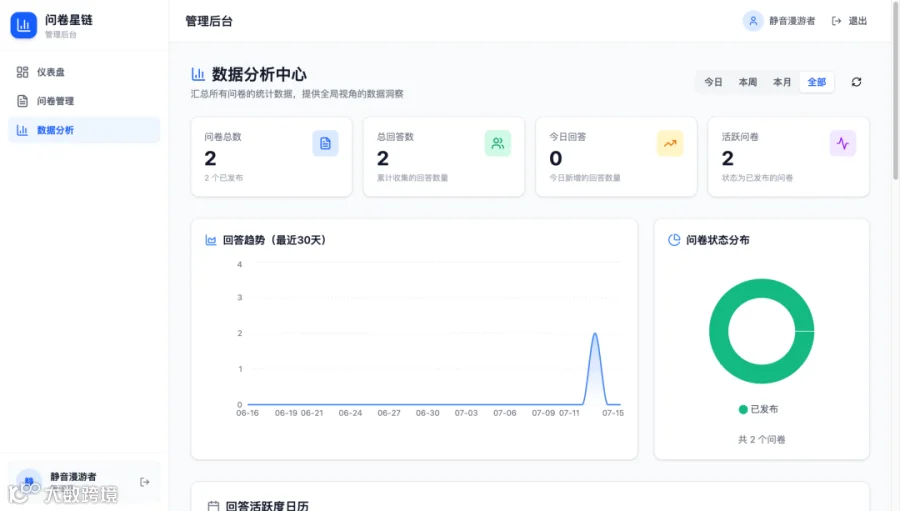Click the user avatar icon in header
Screen dimensions: 900x511
[752, 21]
